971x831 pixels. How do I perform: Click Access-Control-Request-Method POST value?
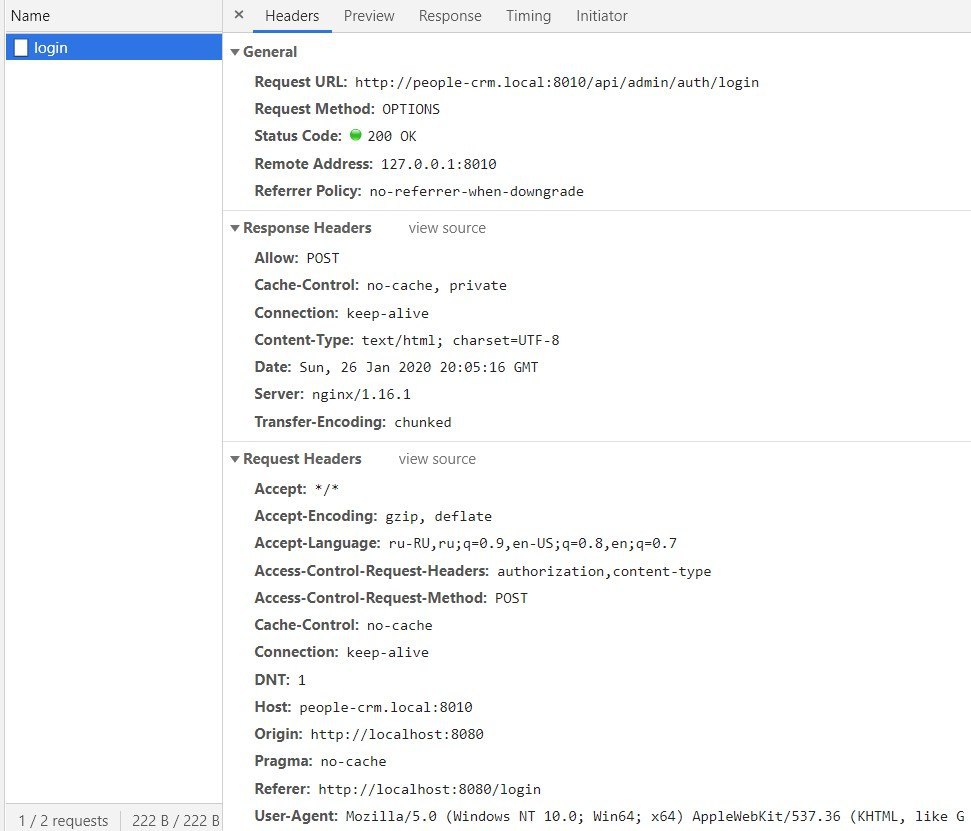512,598
